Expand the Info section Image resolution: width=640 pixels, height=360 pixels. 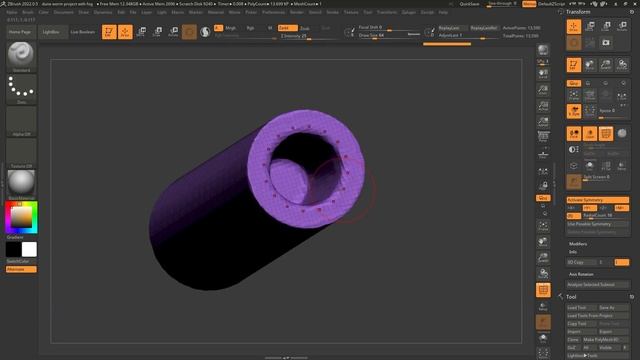pos(573,252)
